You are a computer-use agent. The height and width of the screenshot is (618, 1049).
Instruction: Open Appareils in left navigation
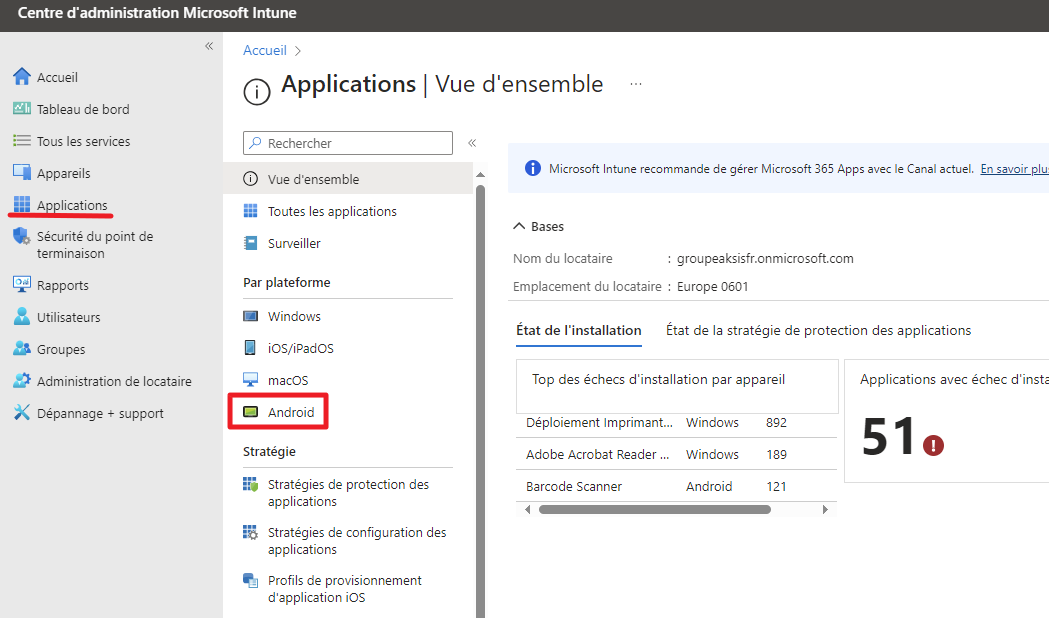64,173
